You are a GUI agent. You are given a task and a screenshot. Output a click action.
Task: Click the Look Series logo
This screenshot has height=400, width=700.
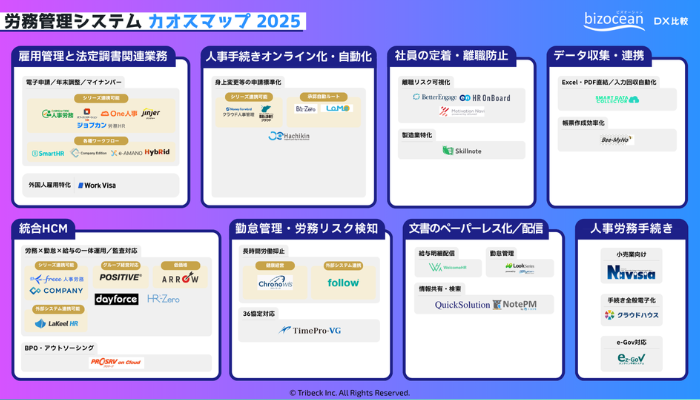[x=520, y=268]
